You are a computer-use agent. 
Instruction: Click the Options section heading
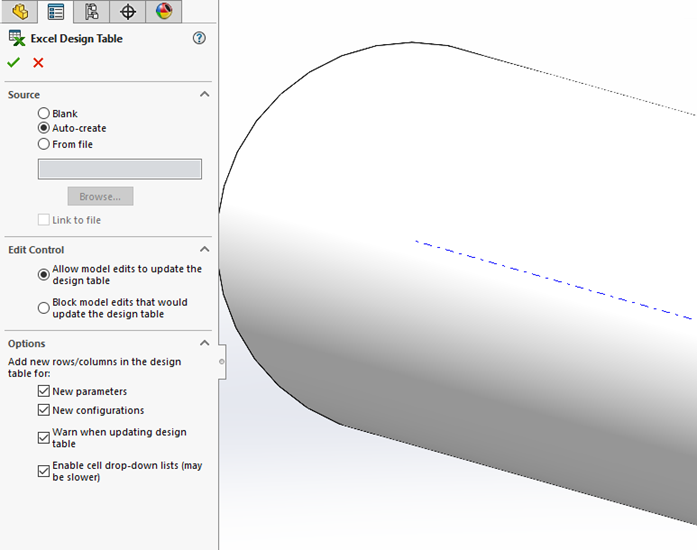(26, 344)
